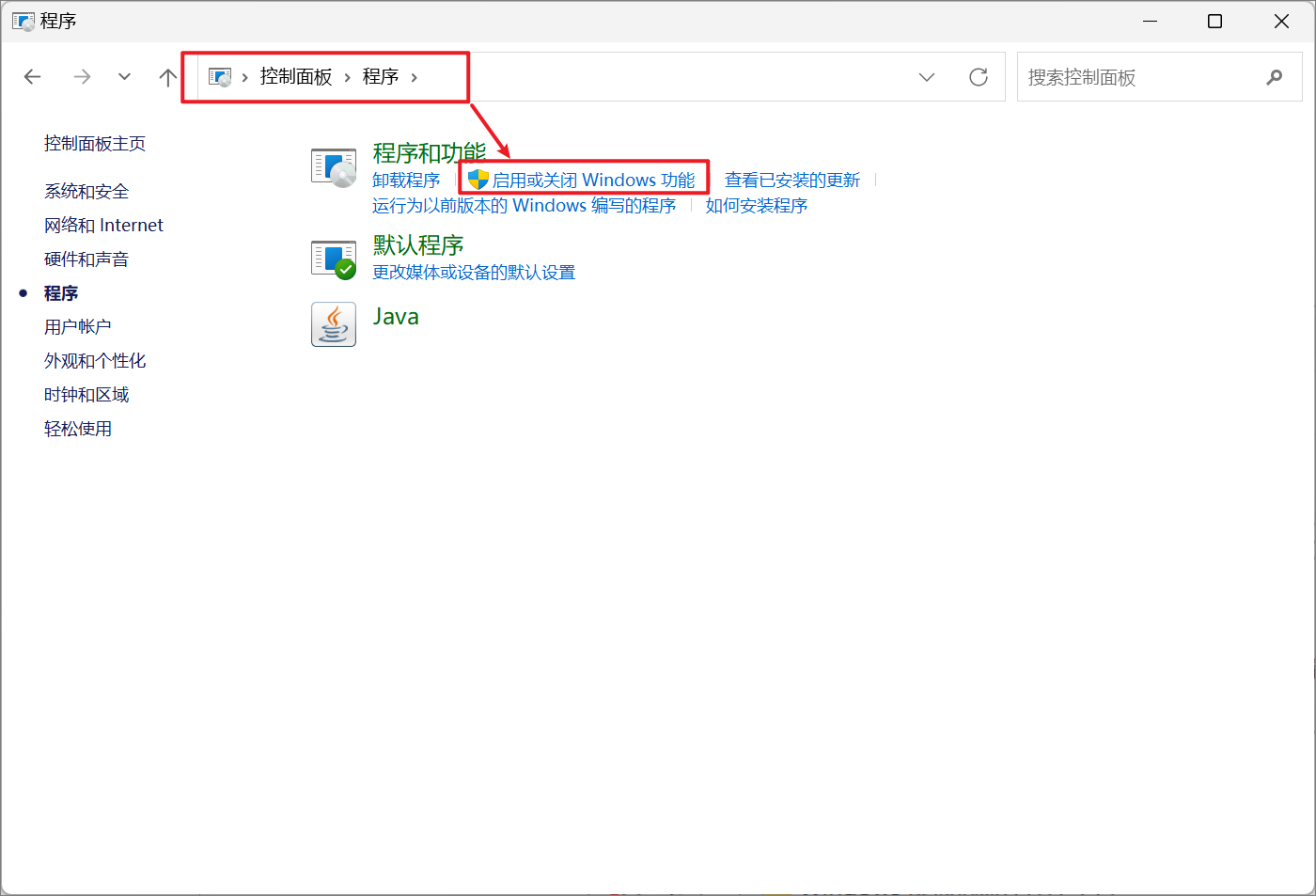Close the 程序 window
1316x896 pixels.
point(1281,21)
